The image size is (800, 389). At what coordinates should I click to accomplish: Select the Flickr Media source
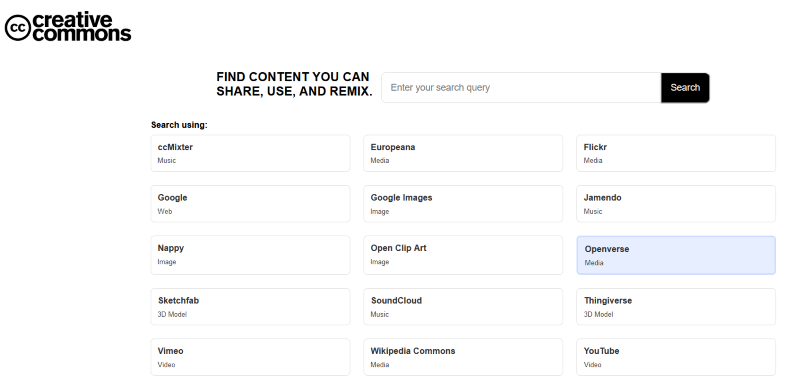point(676,153)
